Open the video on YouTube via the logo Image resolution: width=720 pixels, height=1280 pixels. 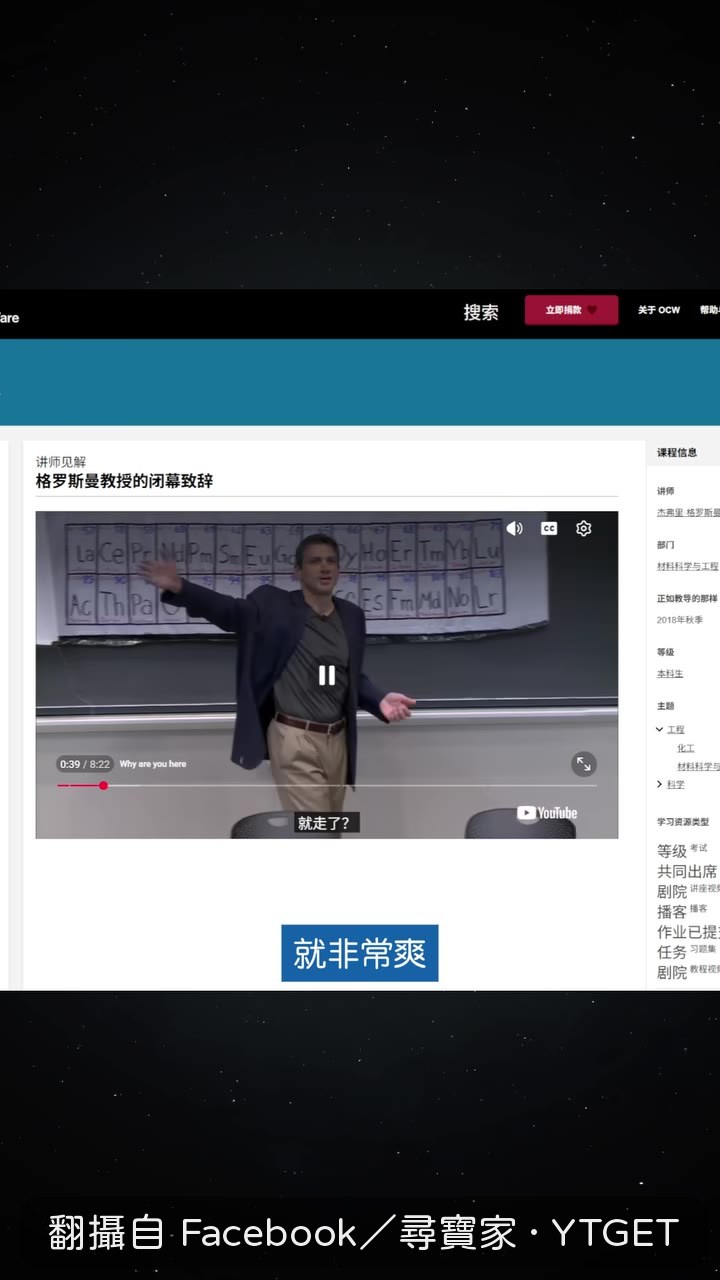tap(547, 813)
